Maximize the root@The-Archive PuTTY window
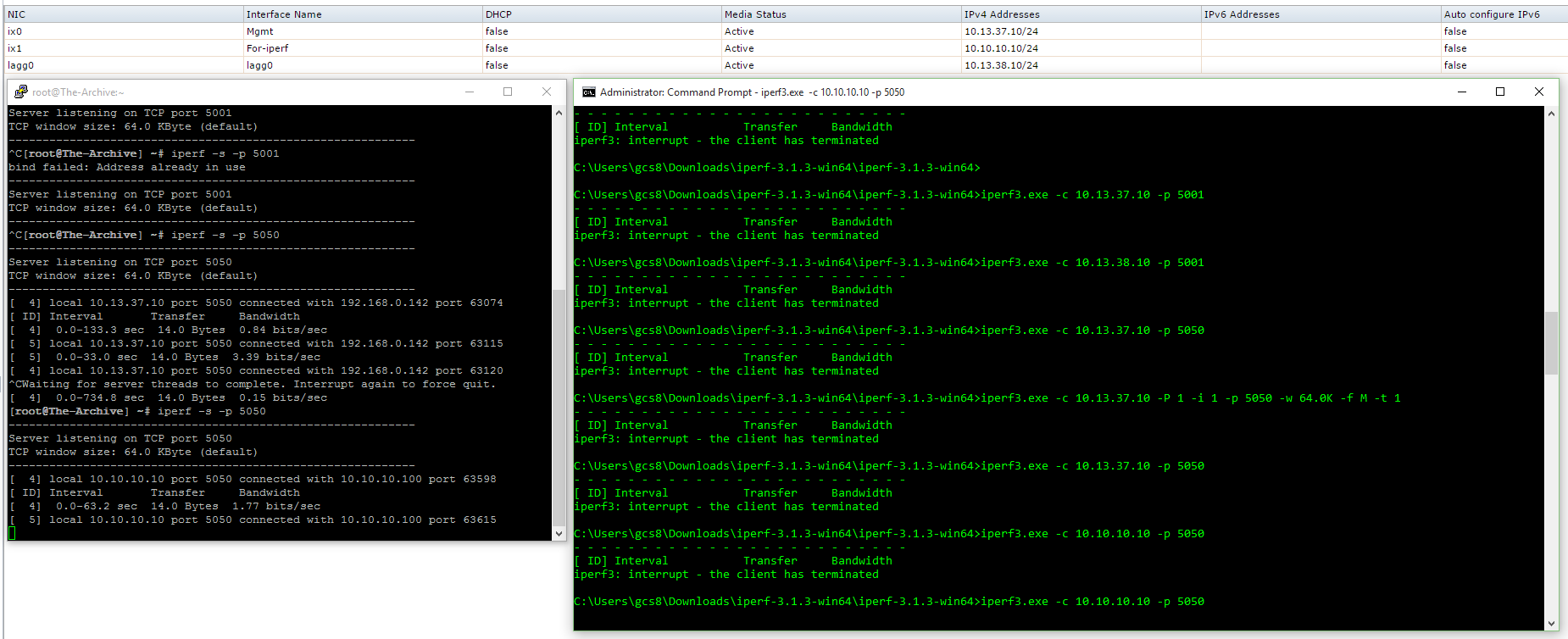This screenshot has height=639, width=1568. point(508,92)
